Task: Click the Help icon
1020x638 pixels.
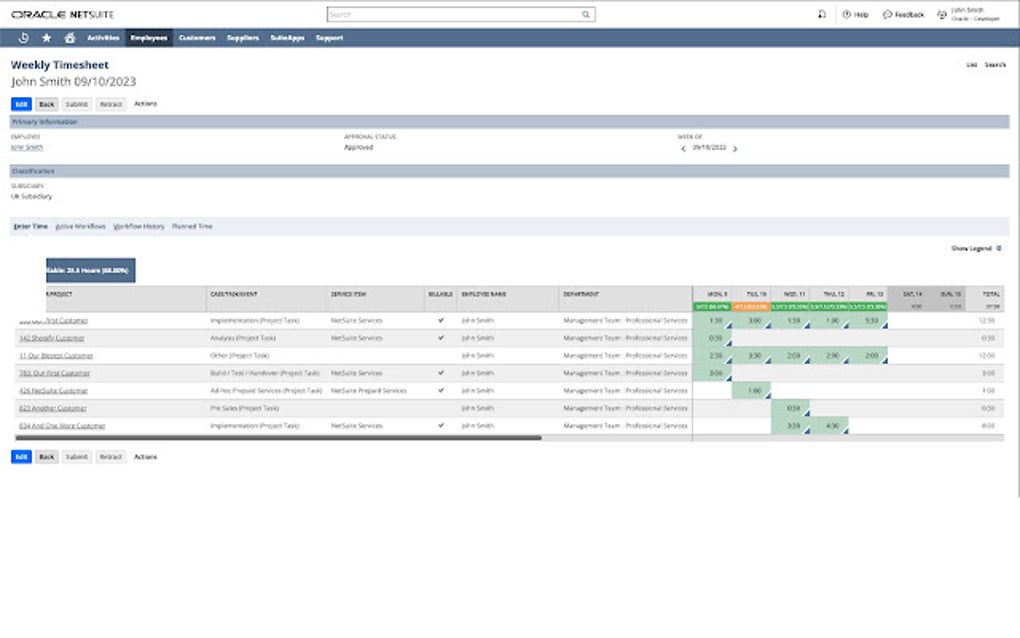Action: [x=849, y=14]
